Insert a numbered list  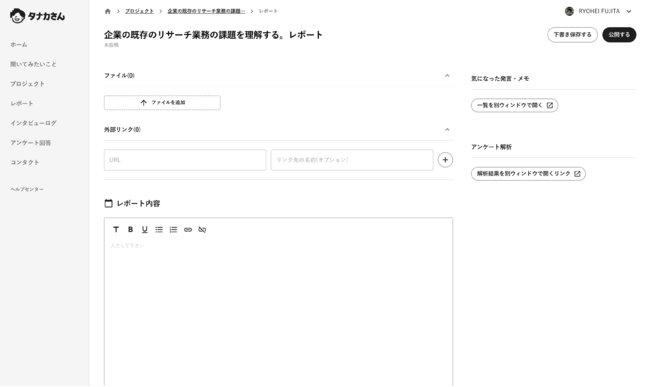click(173, 230)
